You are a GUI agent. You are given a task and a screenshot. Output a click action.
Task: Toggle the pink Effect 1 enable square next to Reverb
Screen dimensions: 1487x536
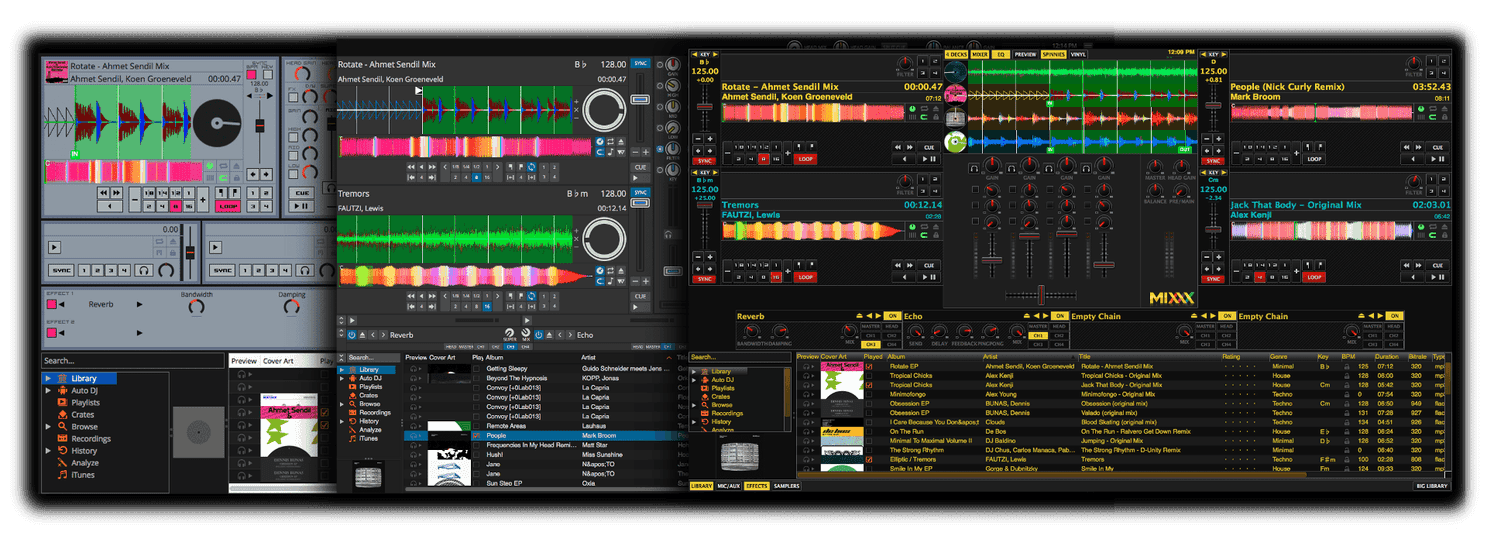coord(50,304)
